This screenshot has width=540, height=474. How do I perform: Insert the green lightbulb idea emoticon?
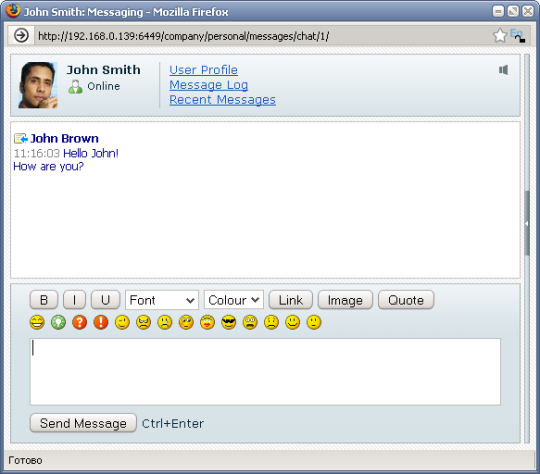click(58, 322)
